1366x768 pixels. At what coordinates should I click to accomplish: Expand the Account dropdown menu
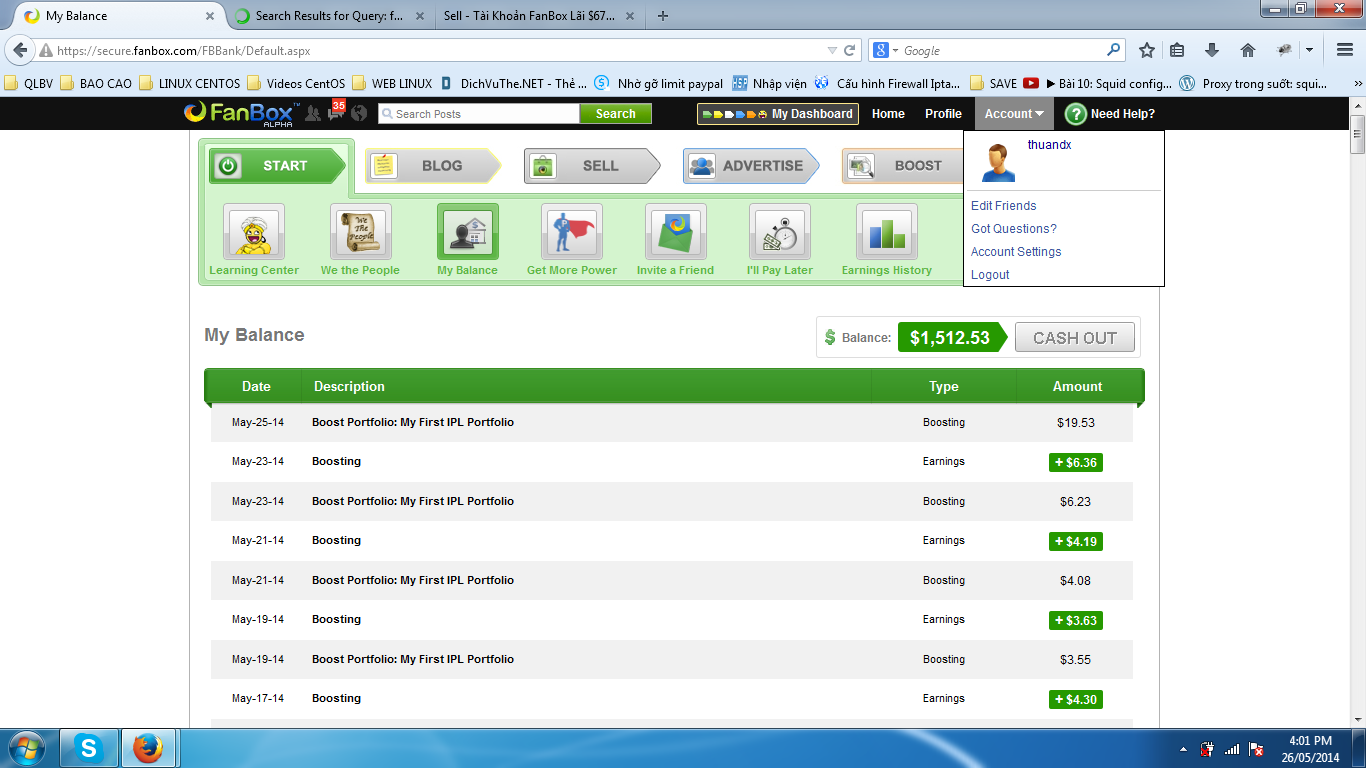pyautogui.click(x=1014, y=114)
